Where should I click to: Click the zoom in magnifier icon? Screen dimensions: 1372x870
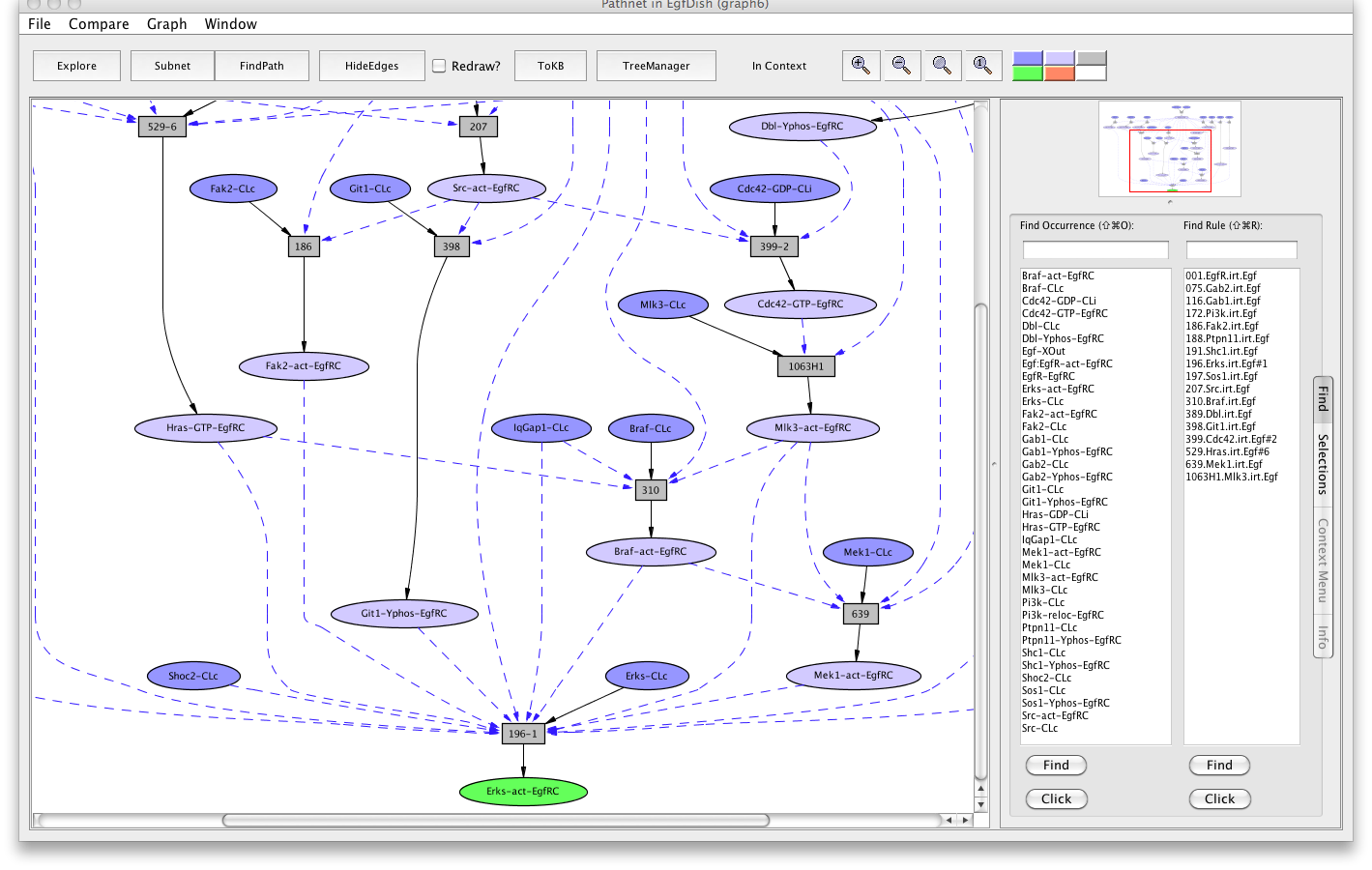click(861, 66)
